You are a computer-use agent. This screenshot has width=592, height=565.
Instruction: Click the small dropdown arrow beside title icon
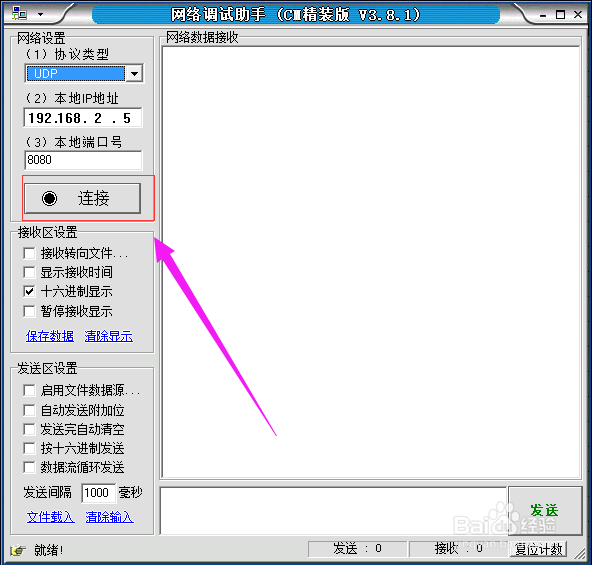[x=40, y=15]
